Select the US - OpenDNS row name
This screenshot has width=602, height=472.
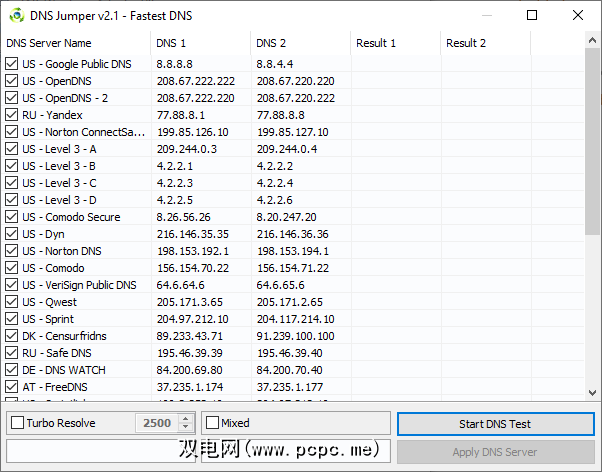click(57, 81)
